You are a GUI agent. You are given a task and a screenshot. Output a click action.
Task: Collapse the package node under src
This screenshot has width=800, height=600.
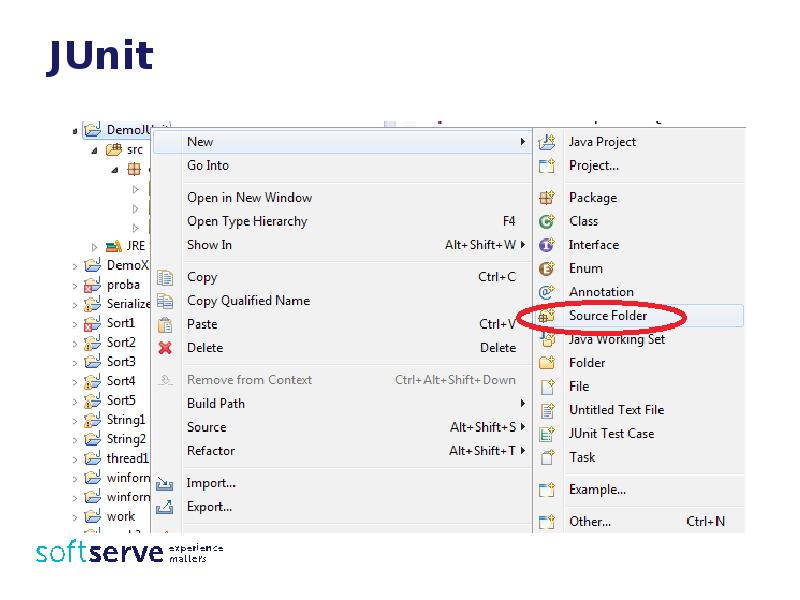coord(115,170)
